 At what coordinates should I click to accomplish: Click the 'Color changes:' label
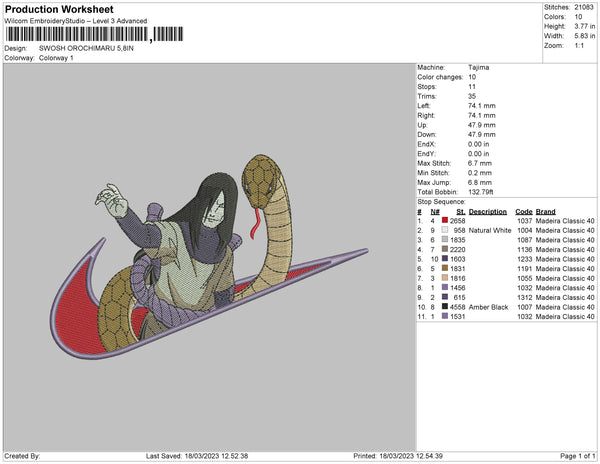[440, 77]
